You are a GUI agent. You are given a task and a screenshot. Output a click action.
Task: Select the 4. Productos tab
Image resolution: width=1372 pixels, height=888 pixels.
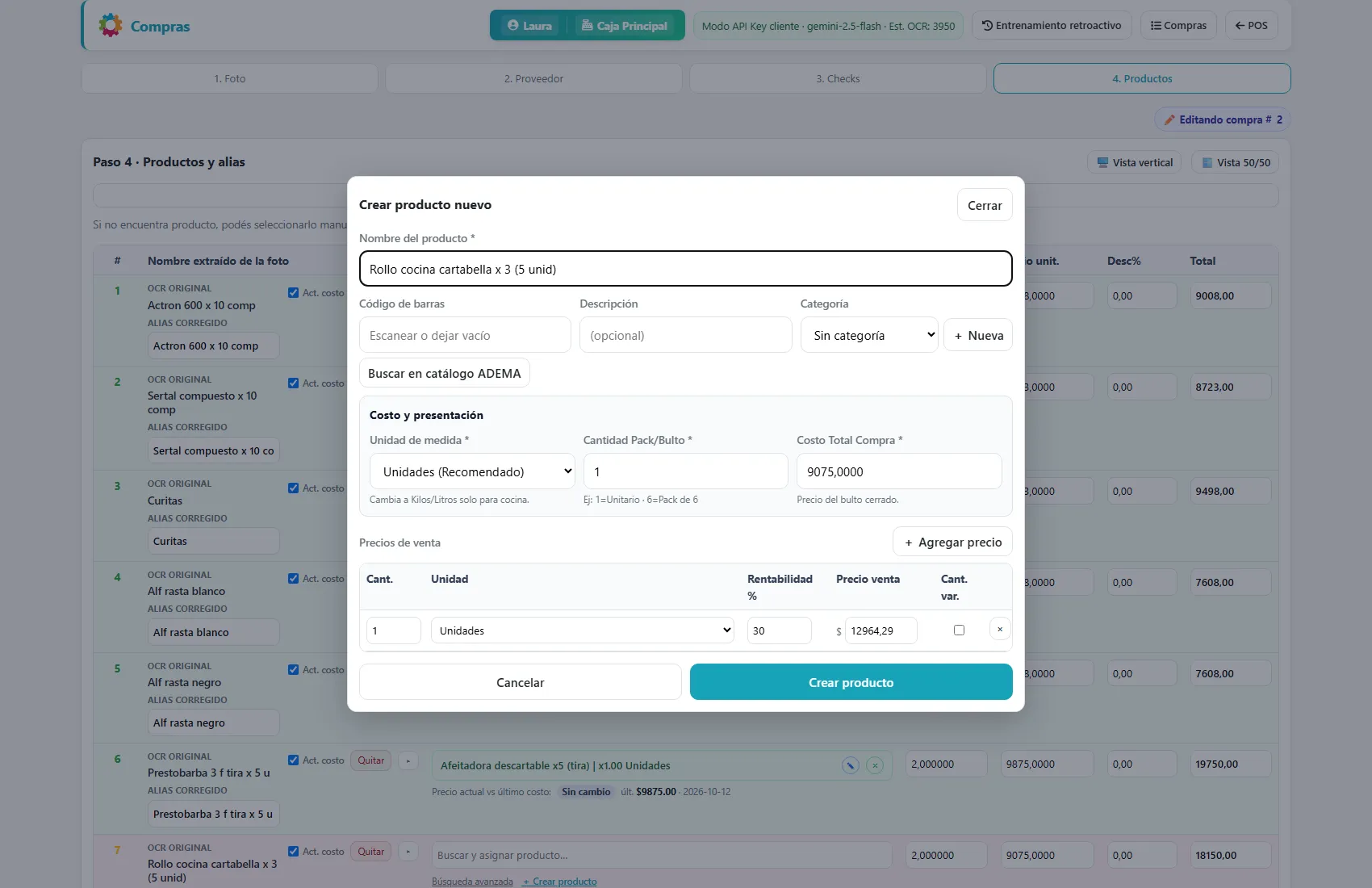pos(1142,78)
